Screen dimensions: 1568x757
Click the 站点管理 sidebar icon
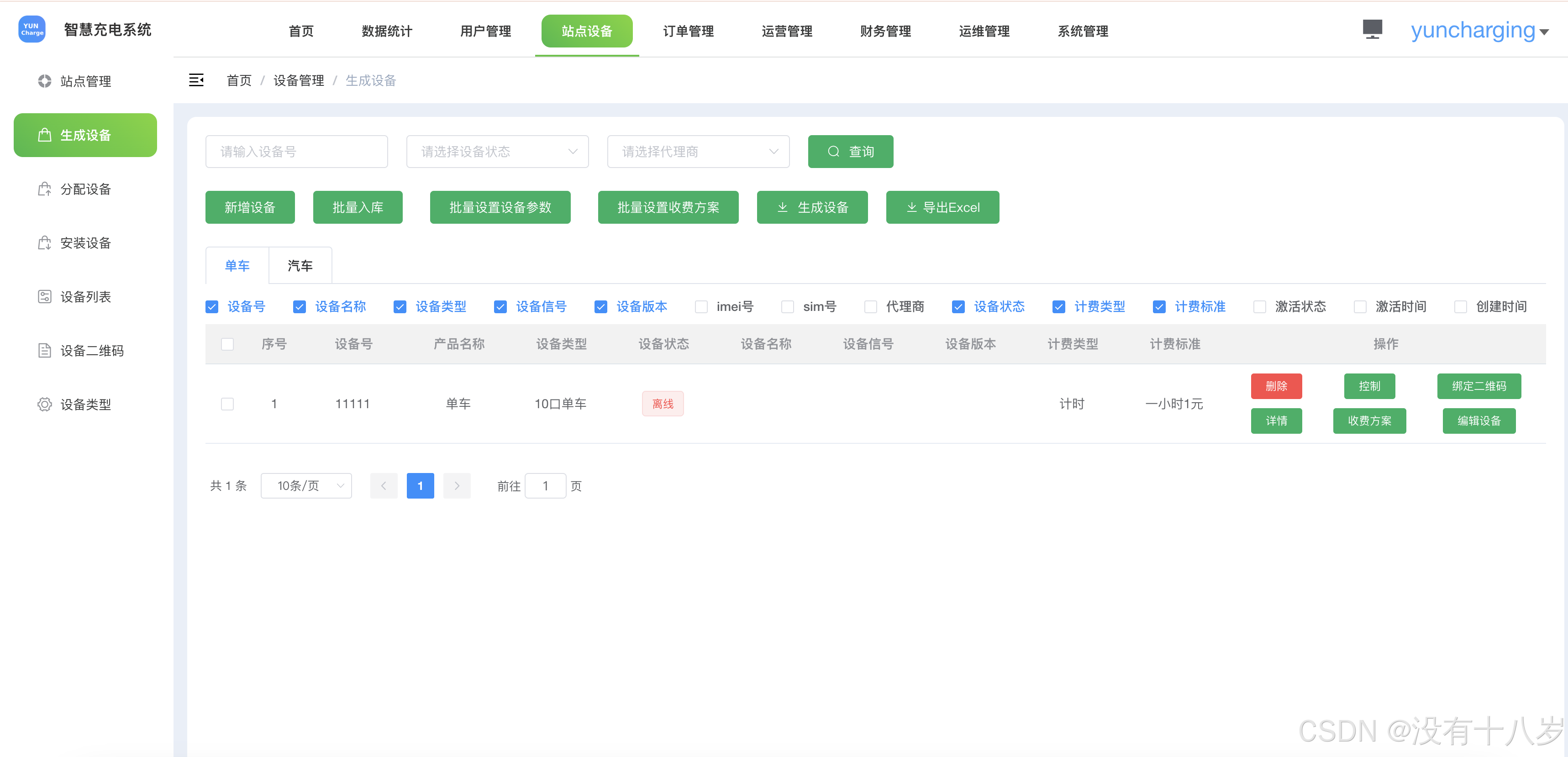(44, 81)
